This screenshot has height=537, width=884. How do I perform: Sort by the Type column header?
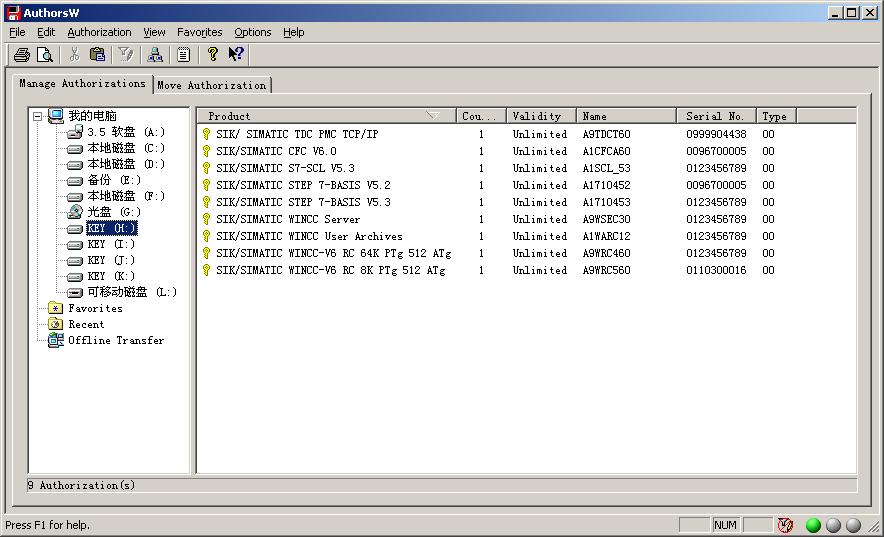tap(776, 116)
